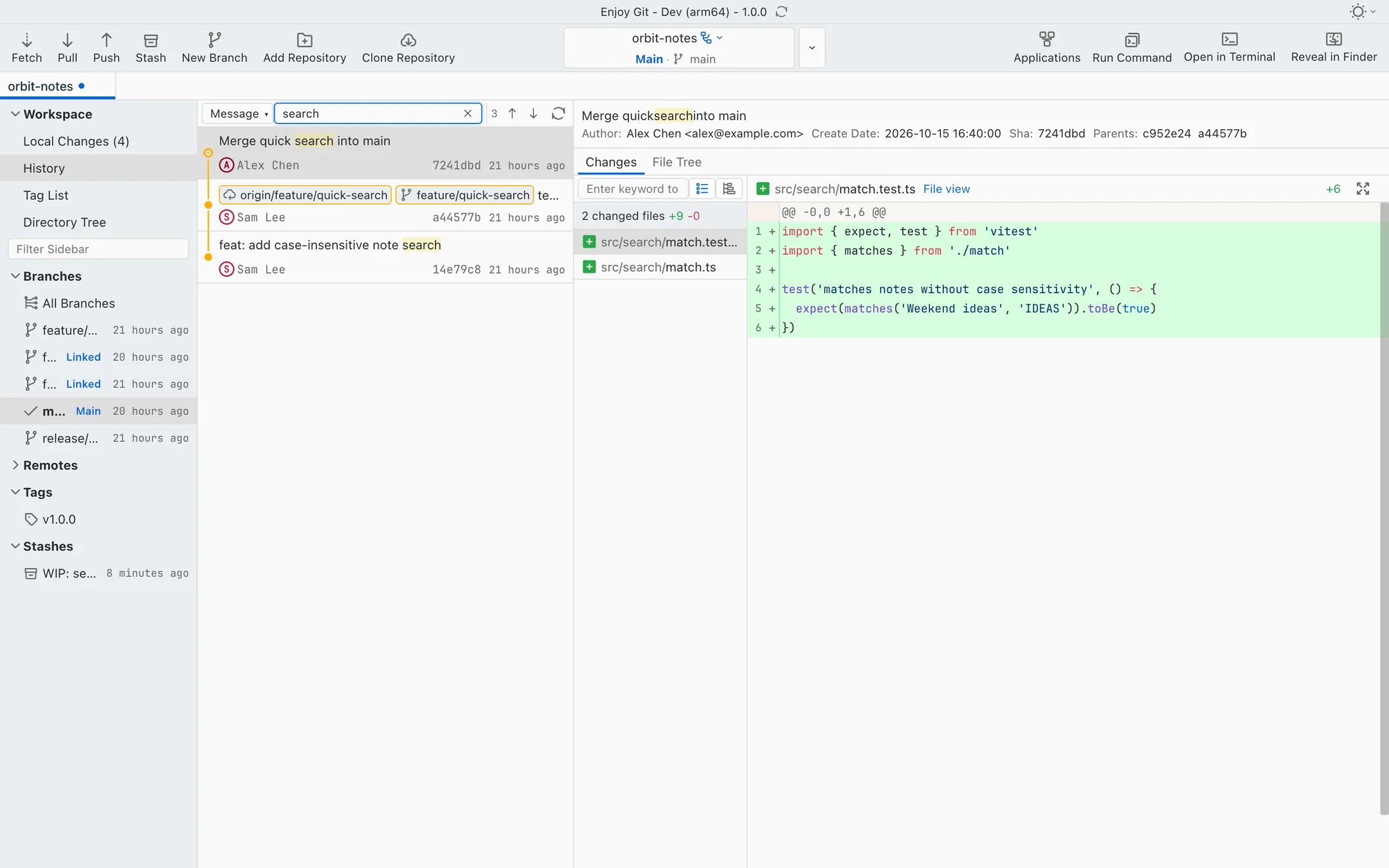Screen dimensions: 1389x868
Task: Switch changed files to list view
Action: 702,188
